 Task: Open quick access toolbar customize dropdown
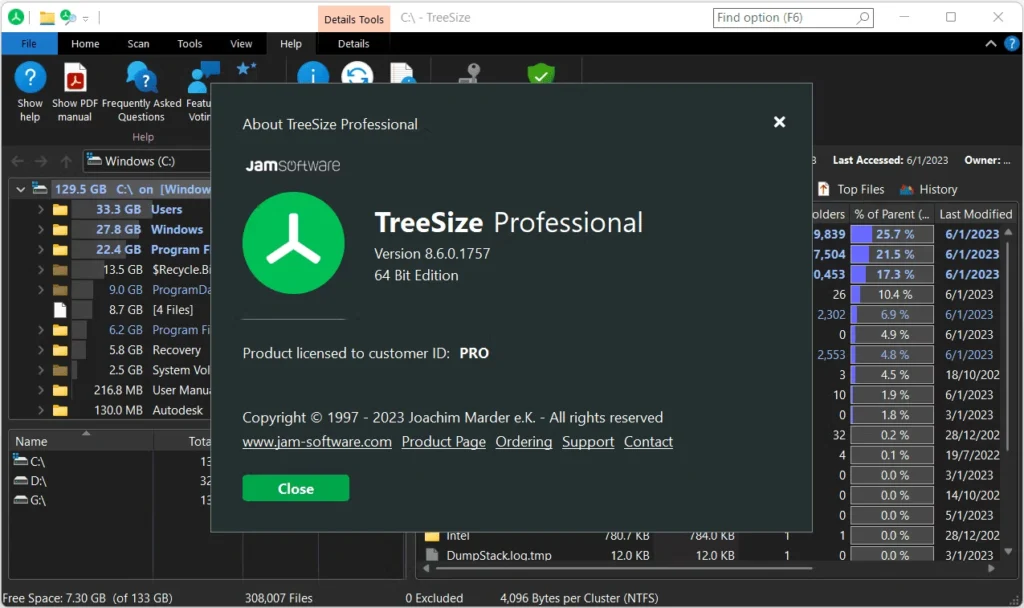85,18
